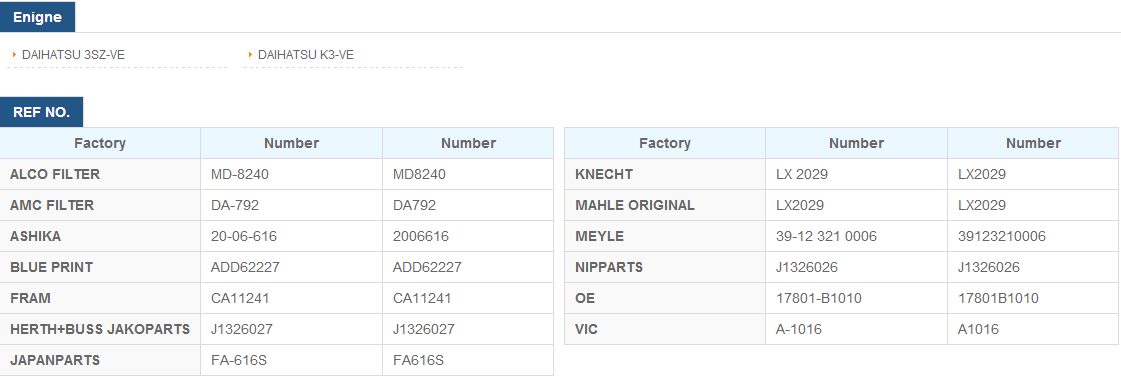
Task: Select the ALCO FILTER factory cell
Action: point(100,175)
